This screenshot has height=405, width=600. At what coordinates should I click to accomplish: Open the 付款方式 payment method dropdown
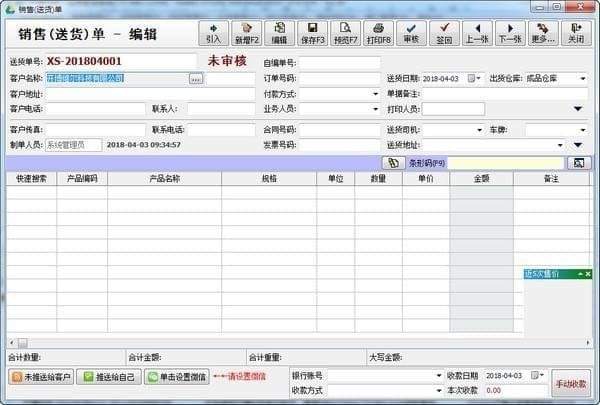click(x=376, y=93)
